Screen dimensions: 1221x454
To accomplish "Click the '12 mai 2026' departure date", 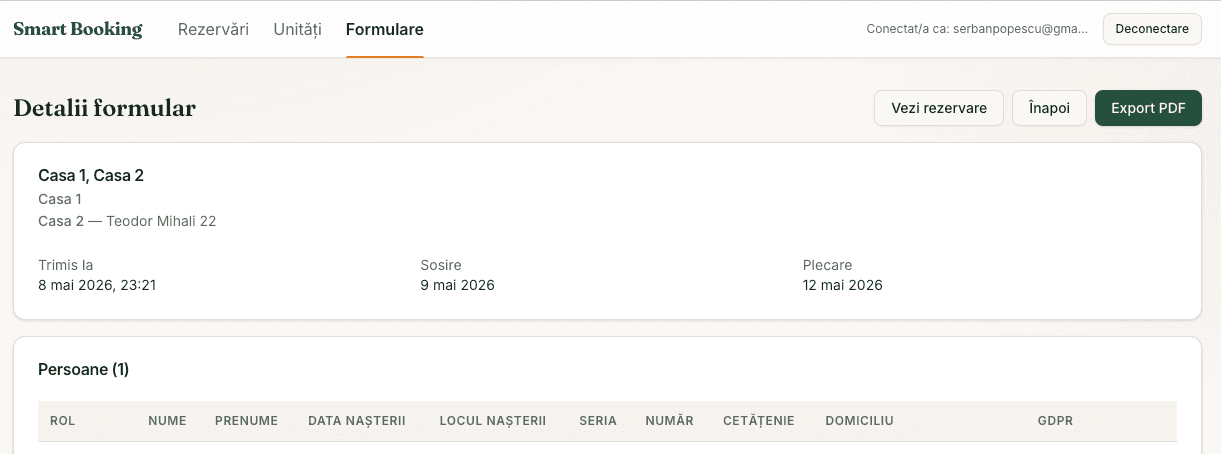I will coord(843,285).
